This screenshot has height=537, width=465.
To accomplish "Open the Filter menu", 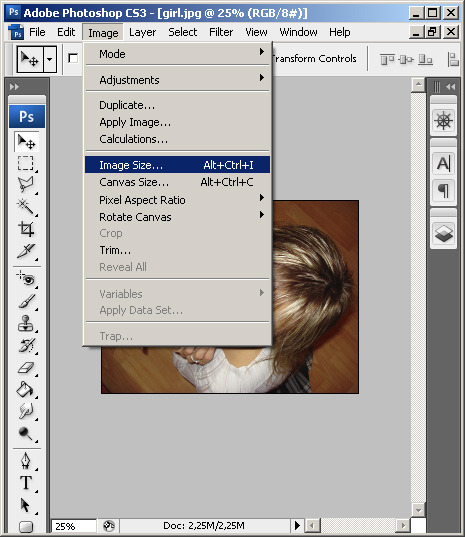I will (x=221, y=32).
